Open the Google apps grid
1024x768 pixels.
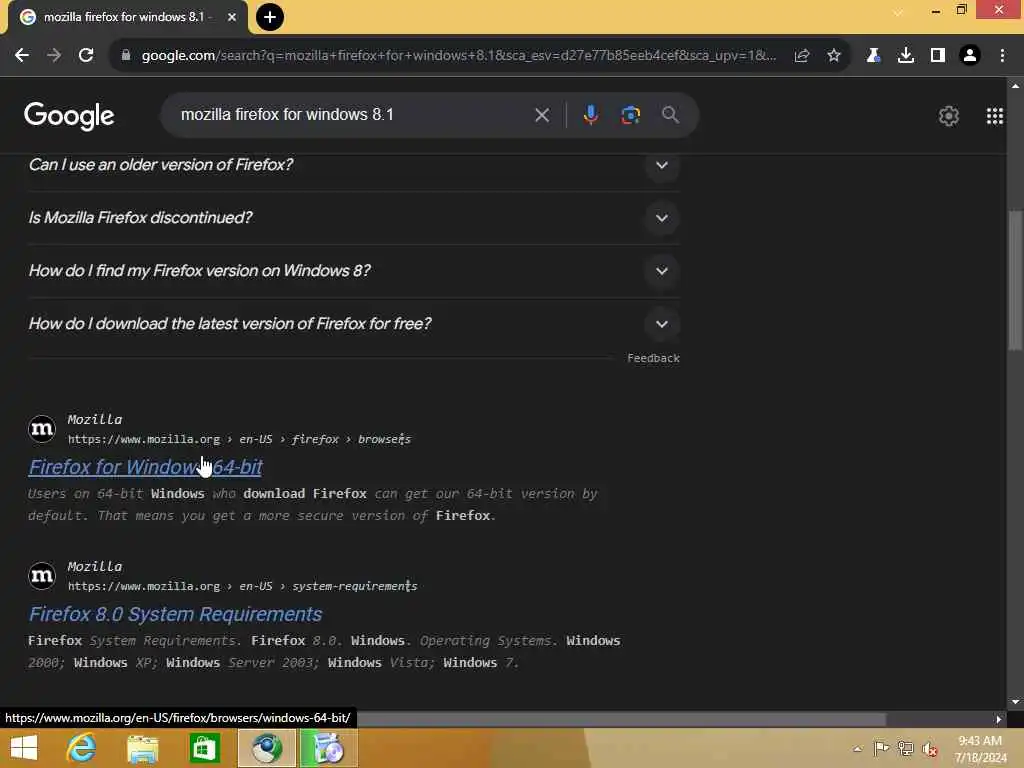click(995, 116)
